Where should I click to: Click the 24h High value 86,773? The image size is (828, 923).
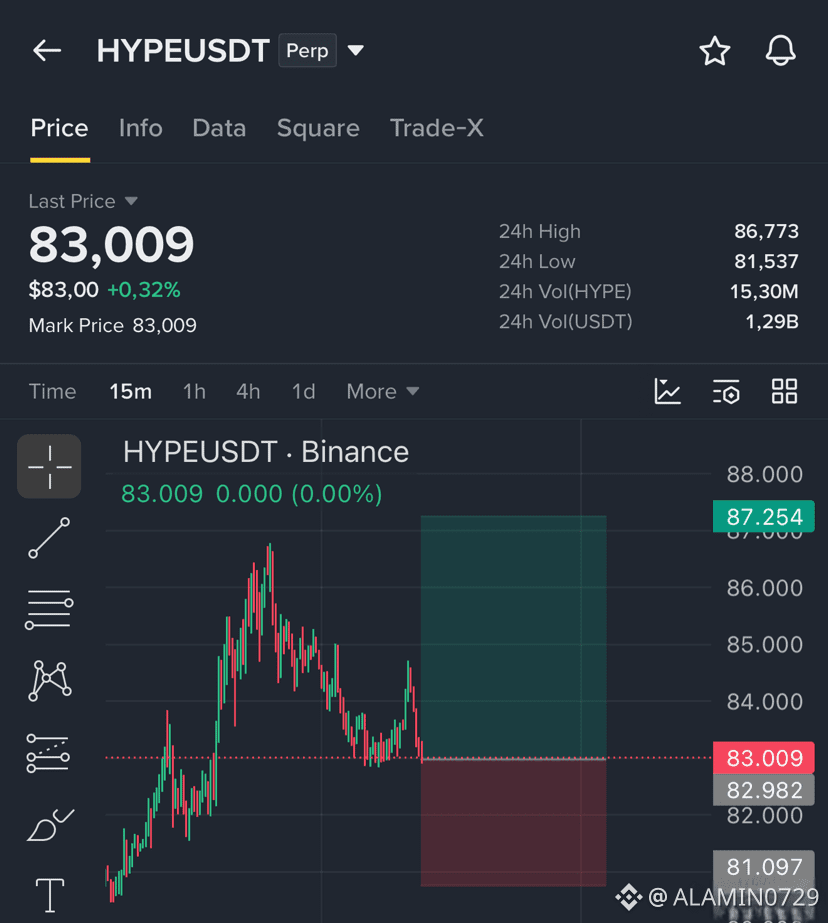coord(766,231)
